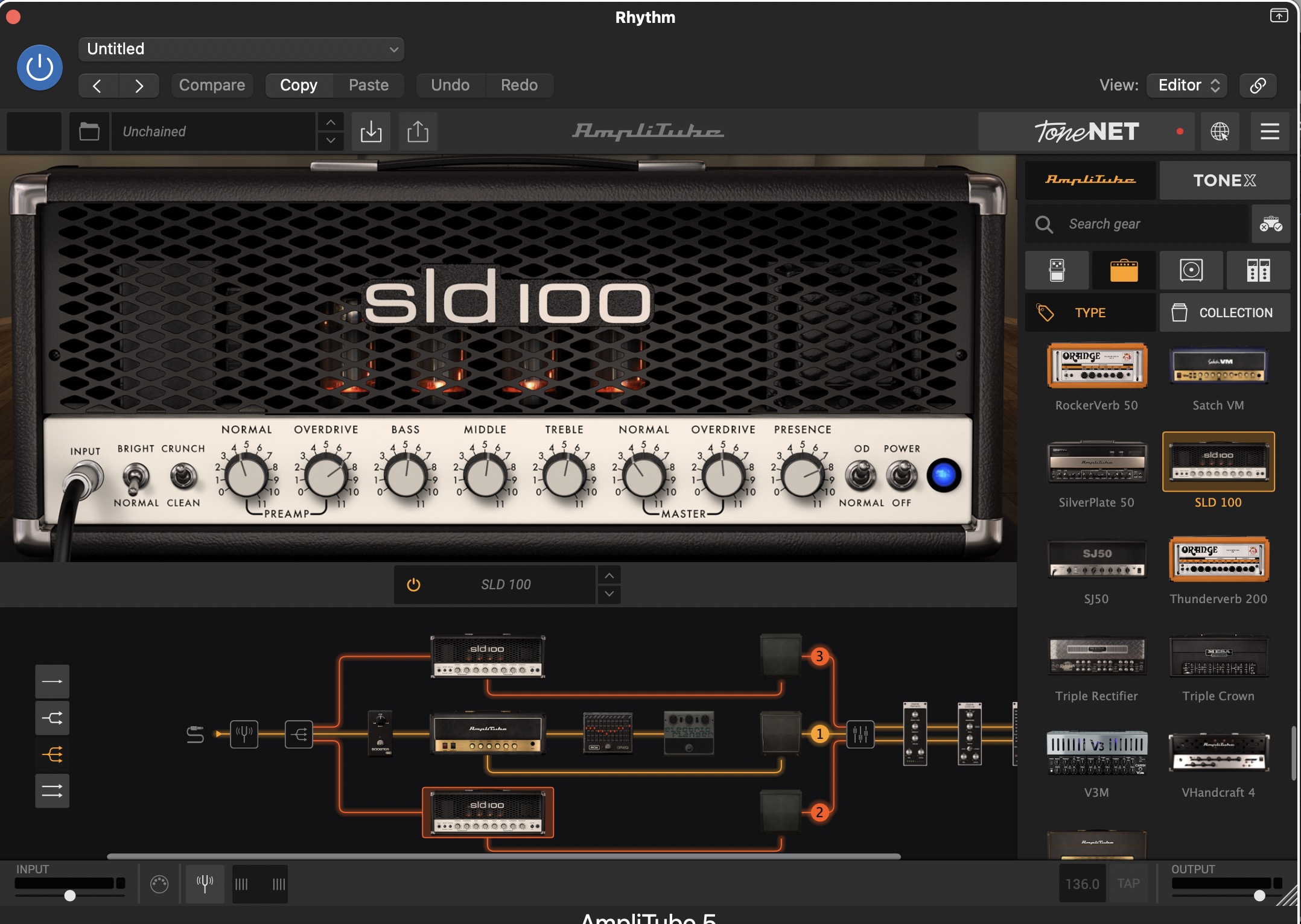1301x924 pixels.
Task: Choose the three-way parallel signal routing icon
Action: tap(52, 755)
